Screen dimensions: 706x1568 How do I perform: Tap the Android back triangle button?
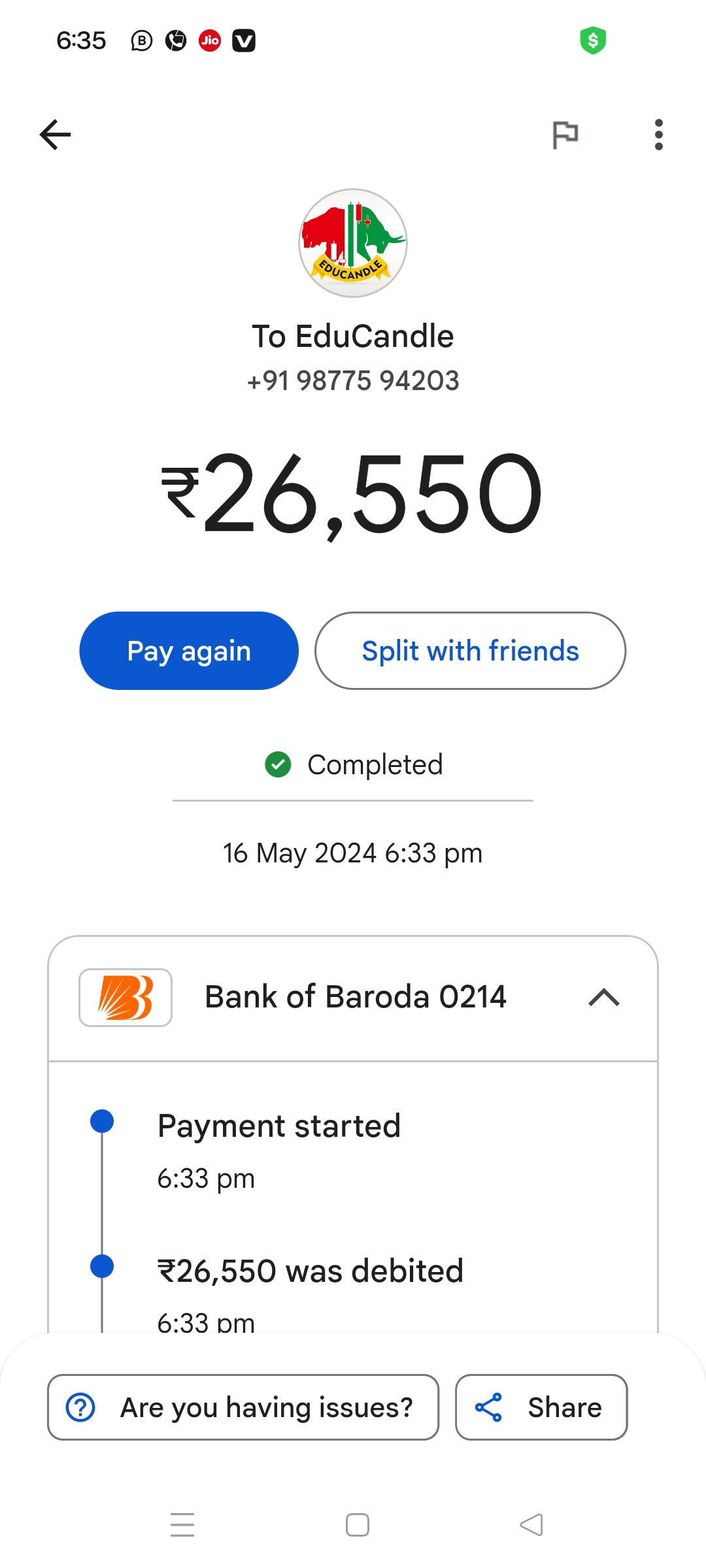click(x=531, y=1525)
